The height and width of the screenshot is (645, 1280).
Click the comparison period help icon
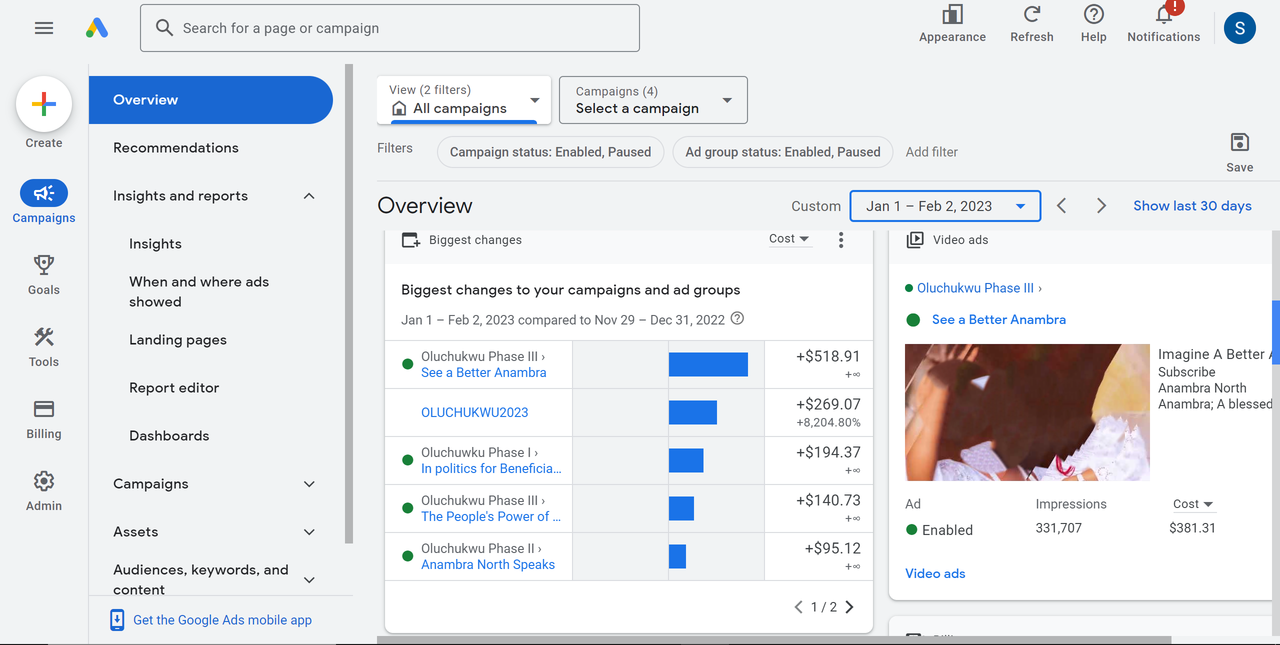point(738,319)
